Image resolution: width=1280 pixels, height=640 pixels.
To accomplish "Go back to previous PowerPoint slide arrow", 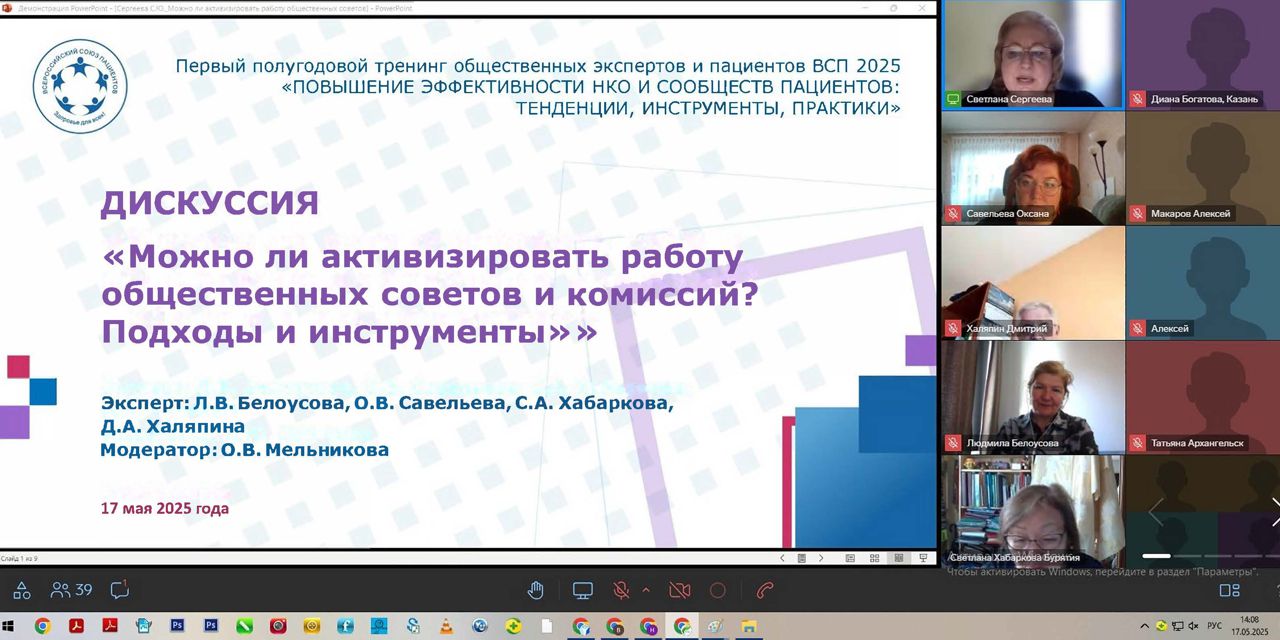I will click(x=782, y=558).
